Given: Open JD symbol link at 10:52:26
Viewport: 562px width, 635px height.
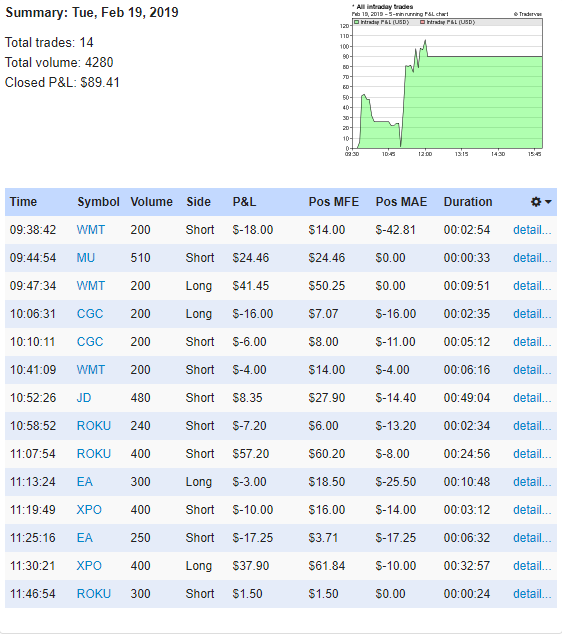Looking at the screenshot, I should tap(84, 397).
